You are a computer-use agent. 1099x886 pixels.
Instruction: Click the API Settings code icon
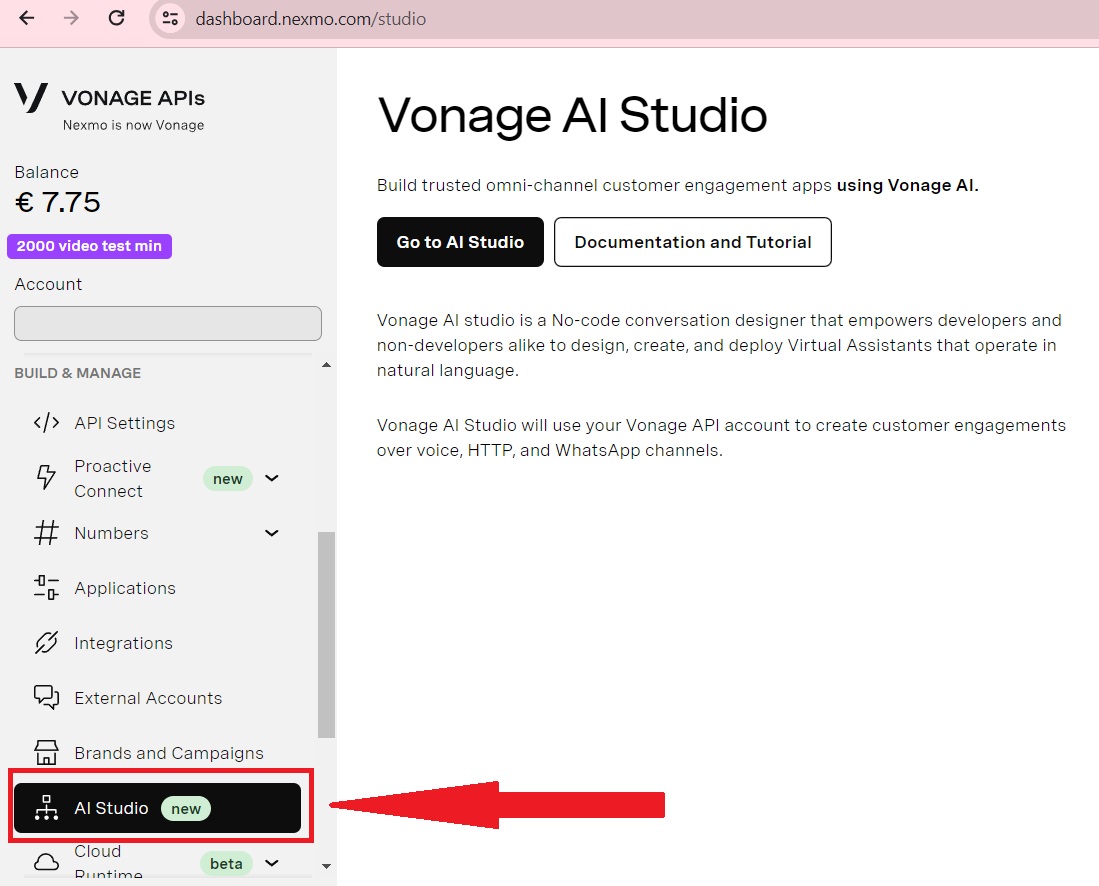tap(46, 423)
